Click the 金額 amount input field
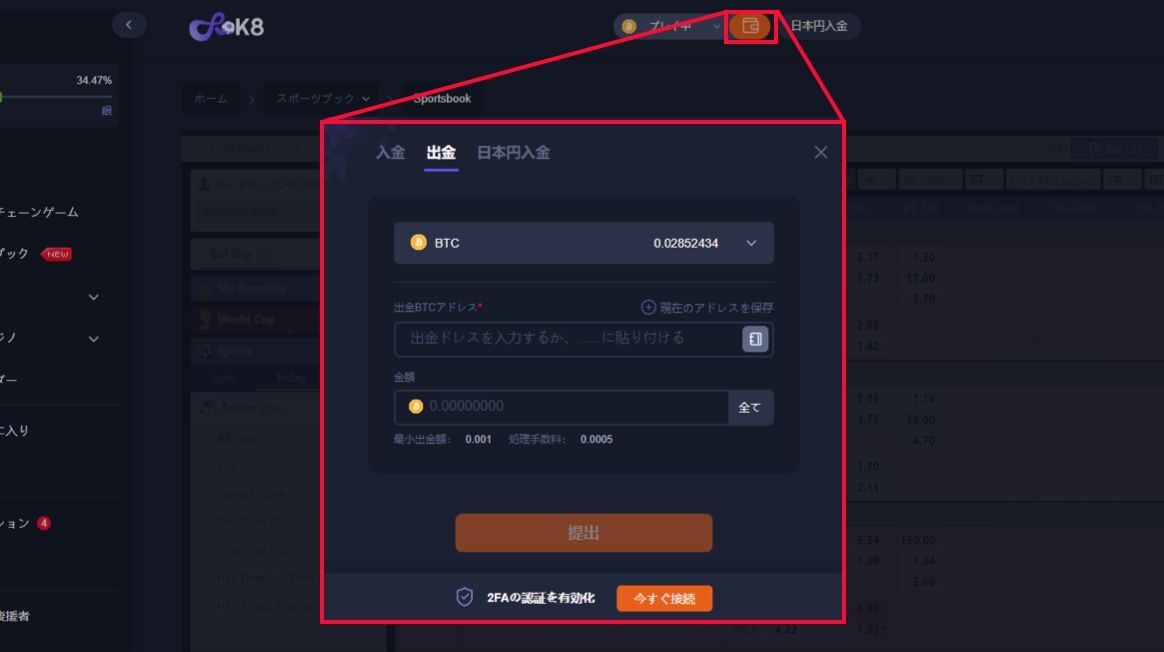This screenshot has height=652, width=1164. tap(561, 407)
